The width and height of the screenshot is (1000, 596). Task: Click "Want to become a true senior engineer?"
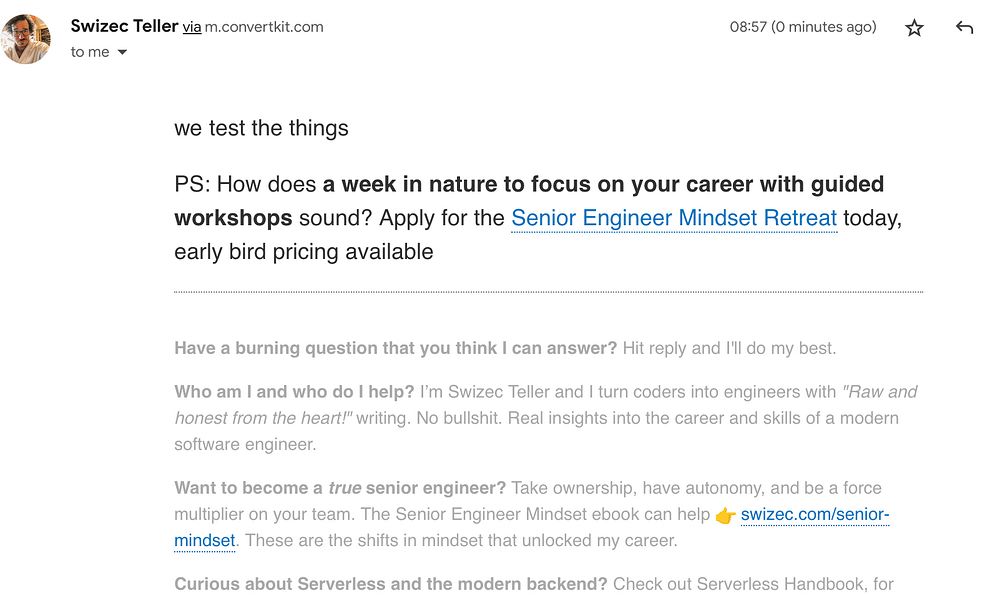(340, 488)
